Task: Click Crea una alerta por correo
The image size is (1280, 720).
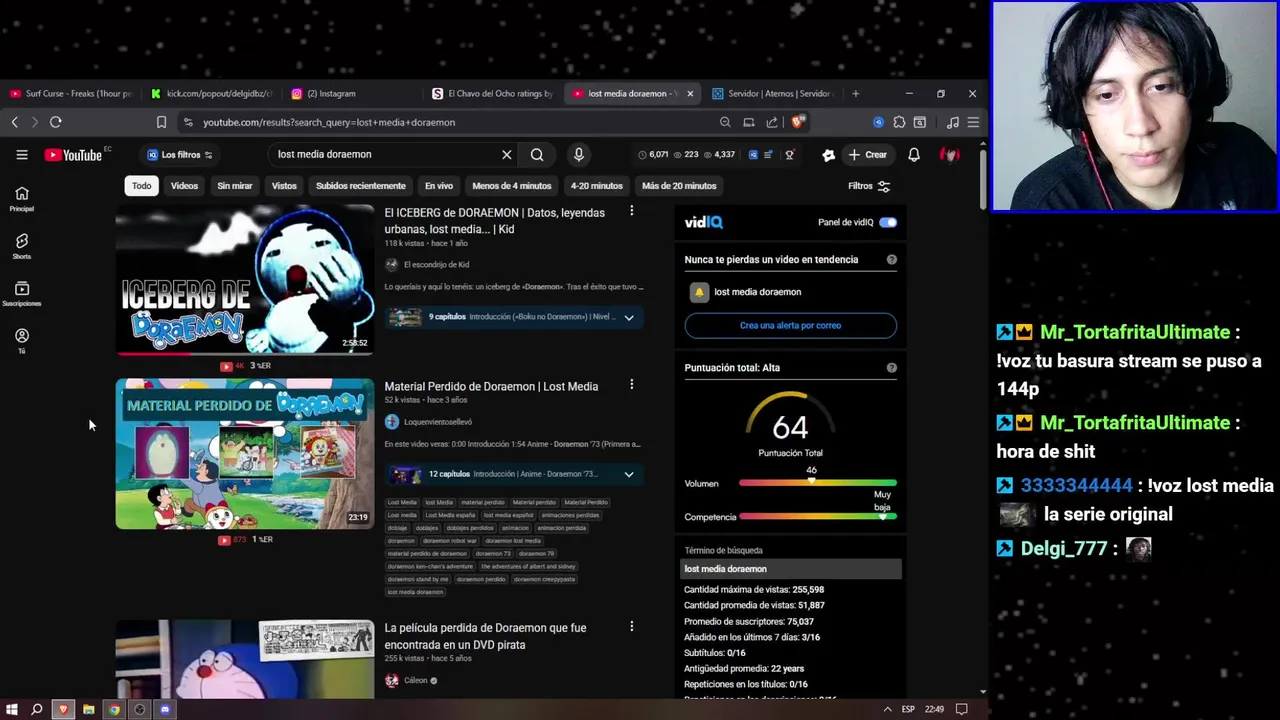Action: (790, 325)
